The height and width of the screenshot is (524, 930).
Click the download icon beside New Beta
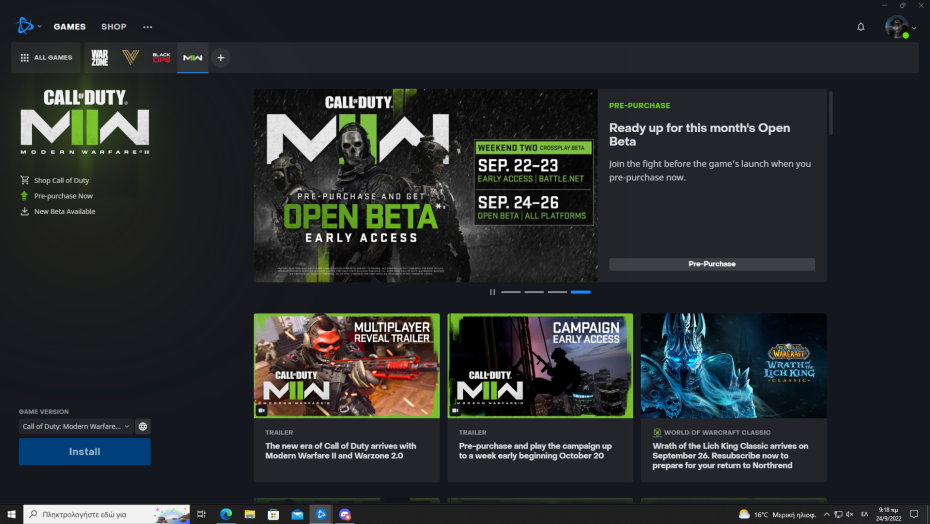point(24,211)
